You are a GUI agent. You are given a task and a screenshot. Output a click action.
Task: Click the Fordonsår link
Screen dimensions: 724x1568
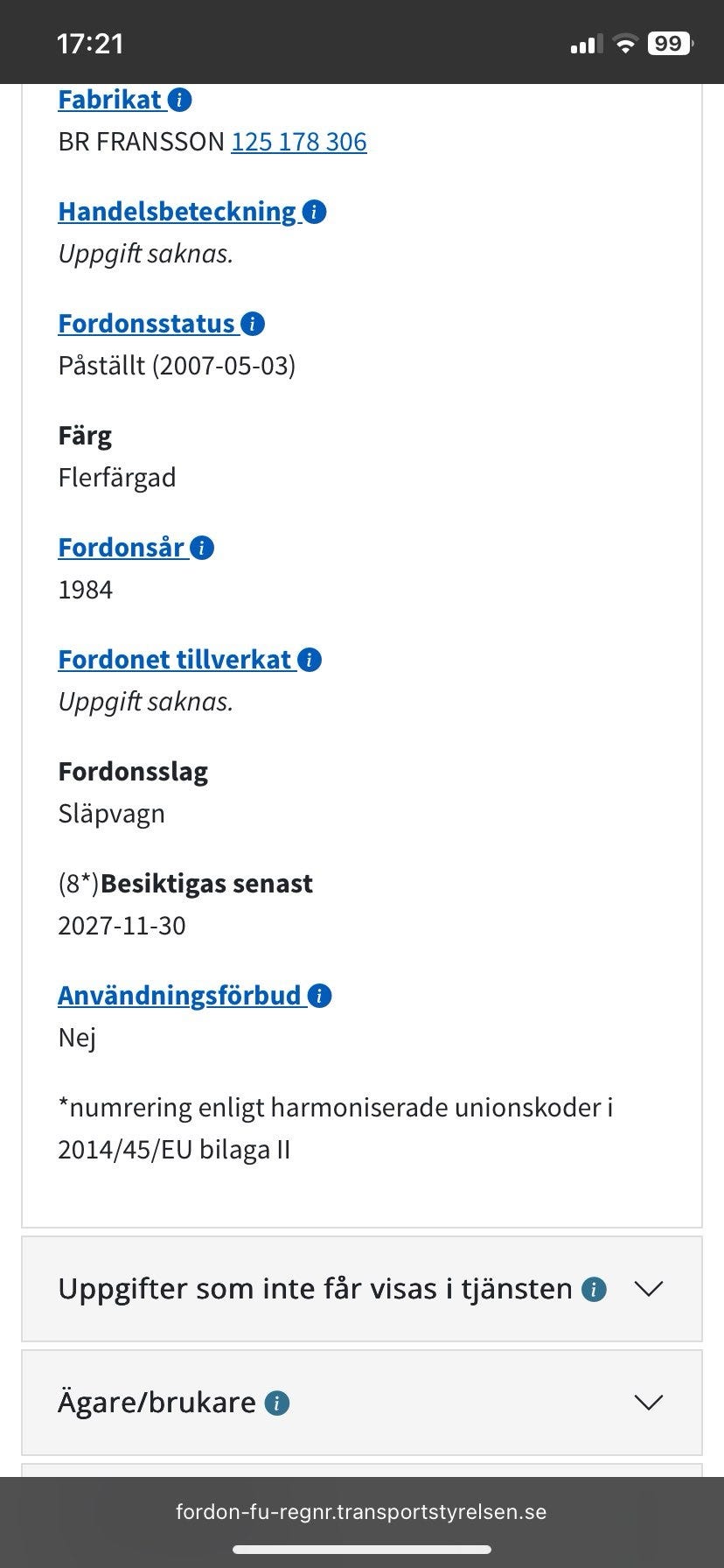(122, 548)
